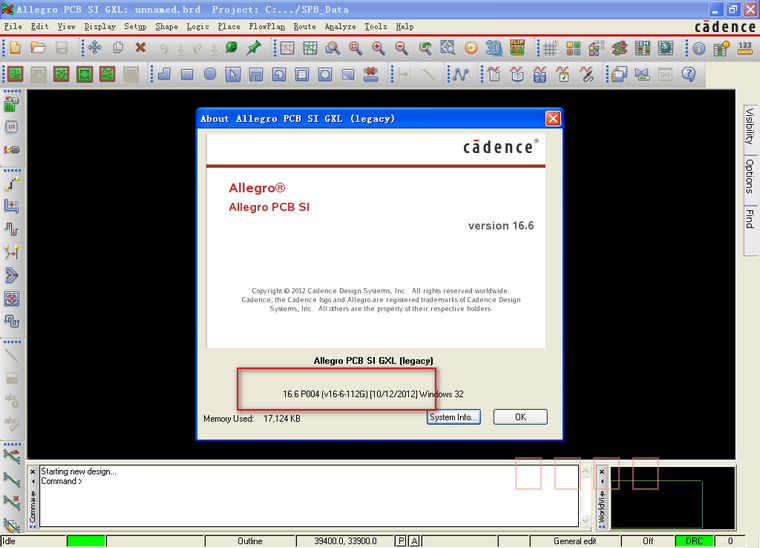Toggle the A button in status bar

tap(414, 541)
